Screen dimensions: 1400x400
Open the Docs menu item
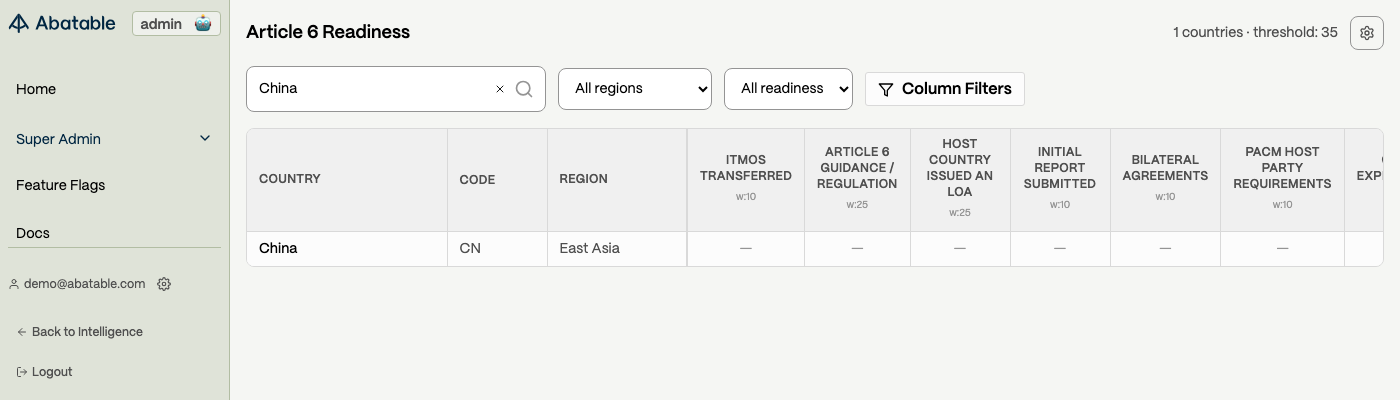33,233
